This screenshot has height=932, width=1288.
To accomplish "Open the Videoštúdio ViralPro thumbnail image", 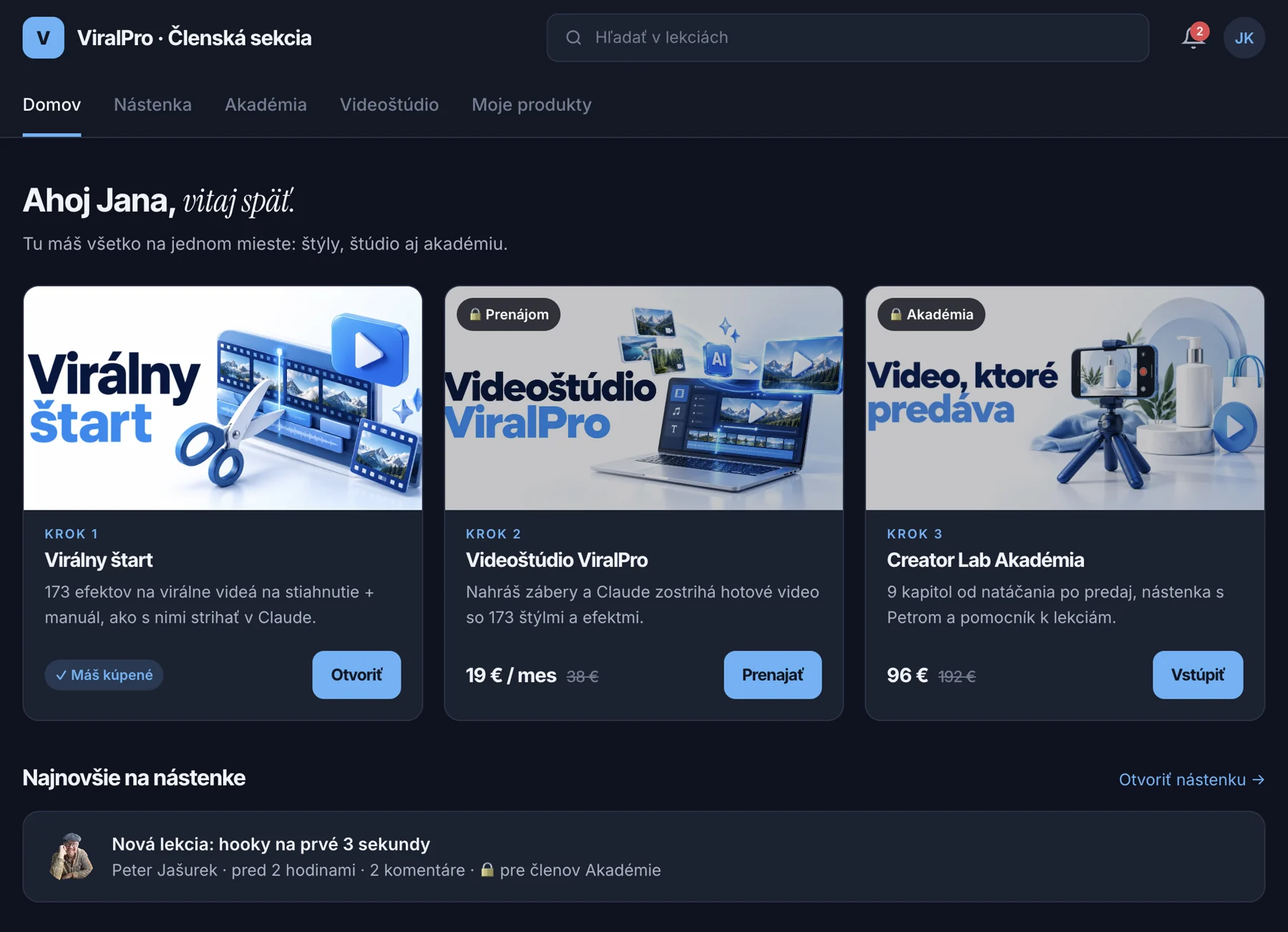I will (644, 398).
